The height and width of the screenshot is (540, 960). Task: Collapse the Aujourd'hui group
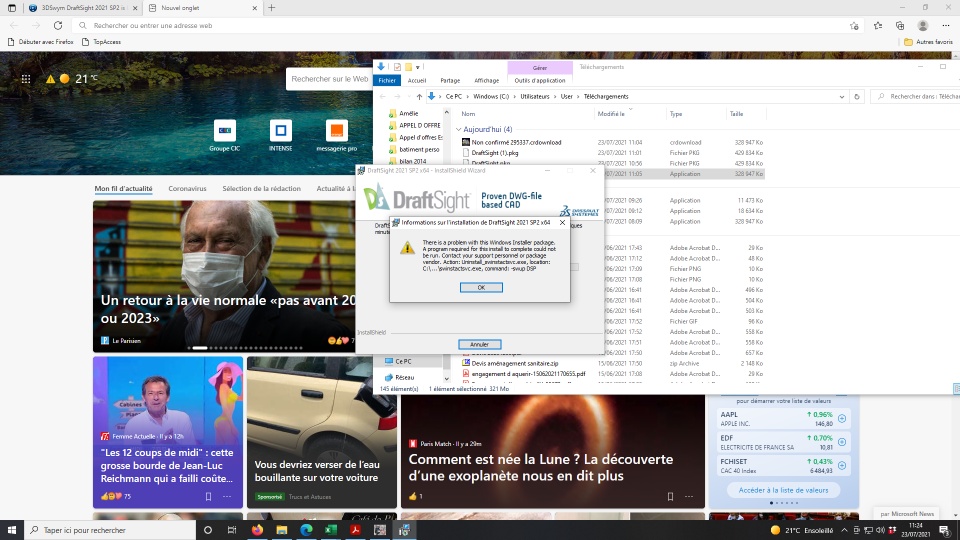(459, 130)
